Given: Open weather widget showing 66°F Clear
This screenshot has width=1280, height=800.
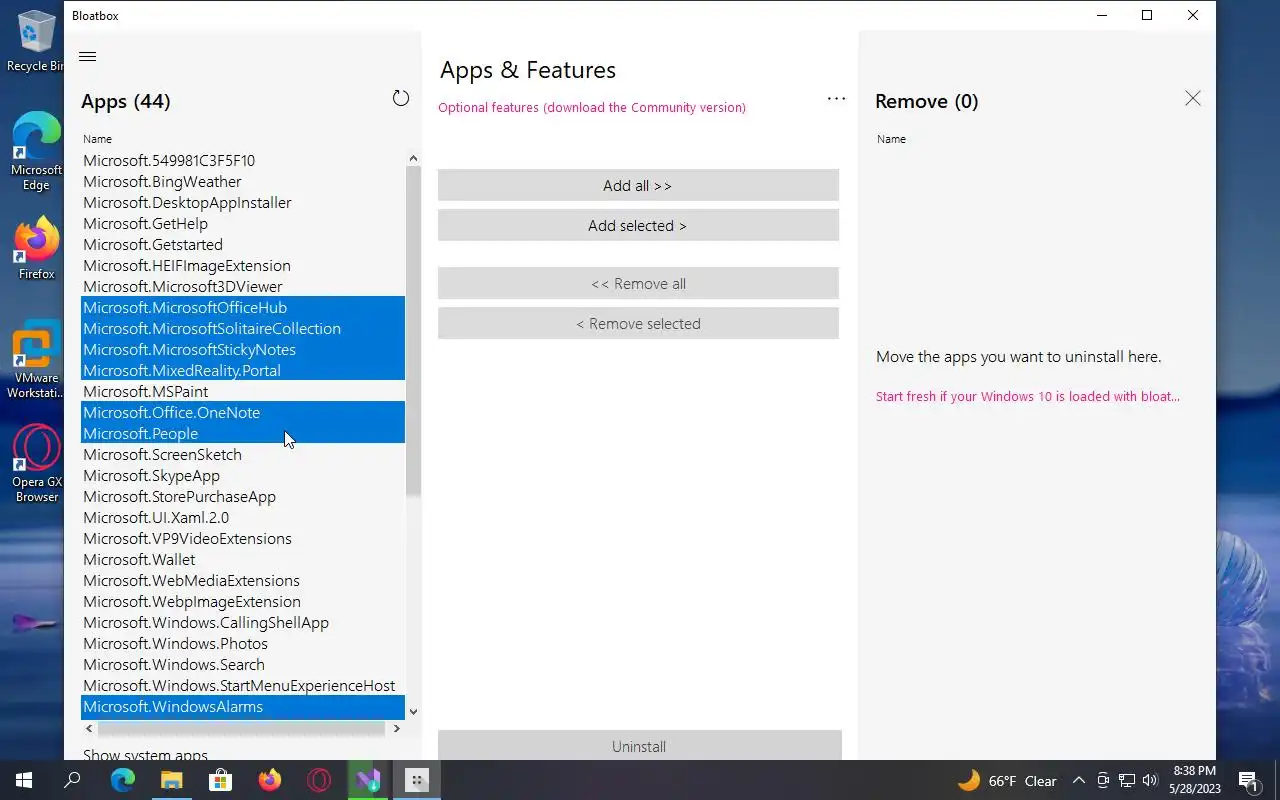Looking at the screenshot, I should [1007, 781].
